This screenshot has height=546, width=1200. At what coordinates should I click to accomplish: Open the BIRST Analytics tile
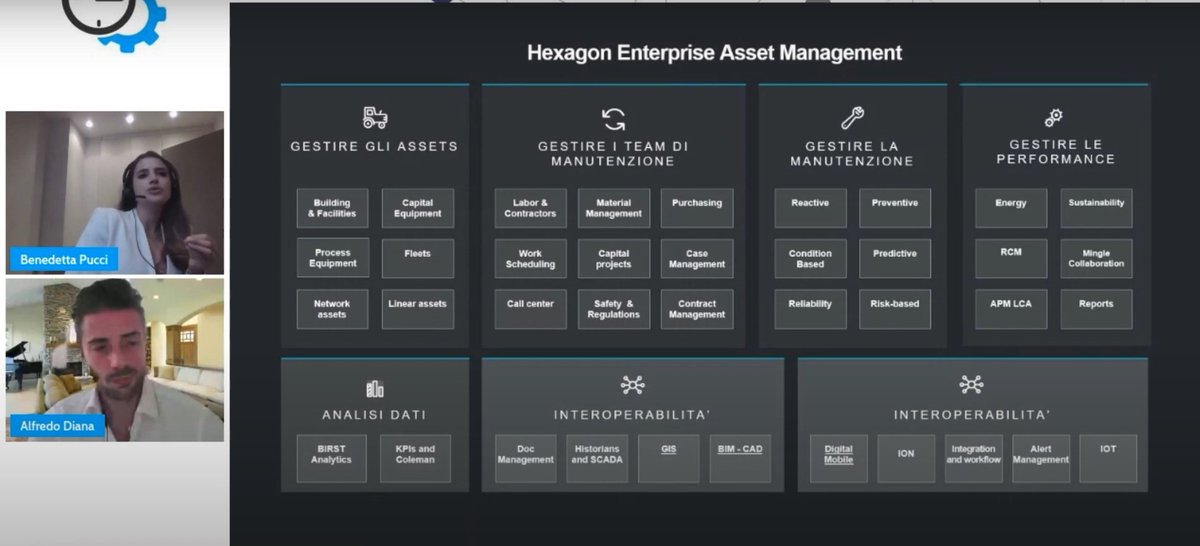click(331, 459)
